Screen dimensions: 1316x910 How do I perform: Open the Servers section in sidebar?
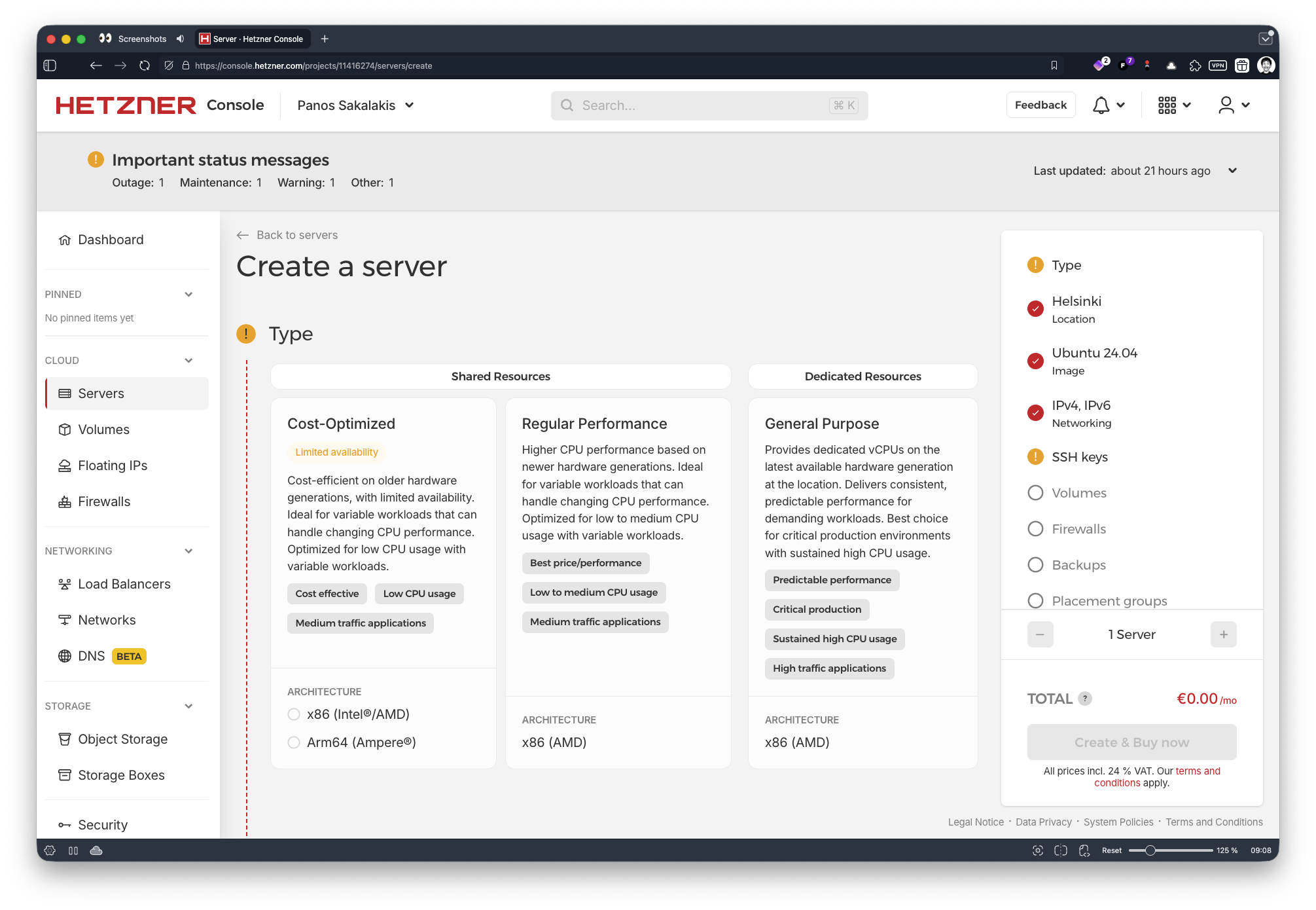pos(101,393)
